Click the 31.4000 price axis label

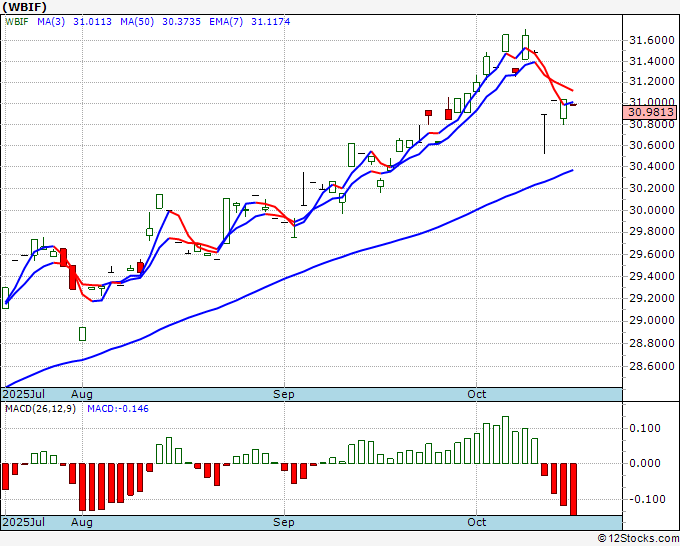(652, 61)
